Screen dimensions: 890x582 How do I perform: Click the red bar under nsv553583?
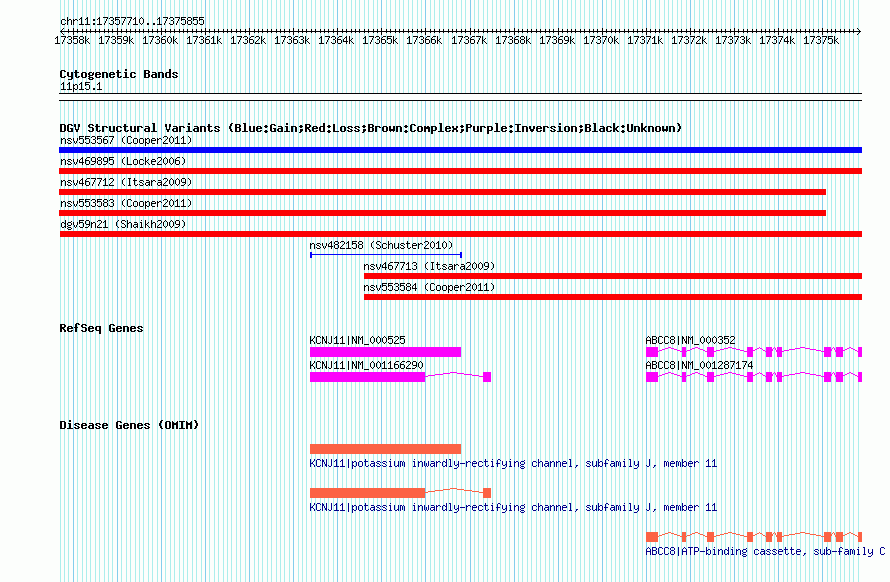click(442, 213)
